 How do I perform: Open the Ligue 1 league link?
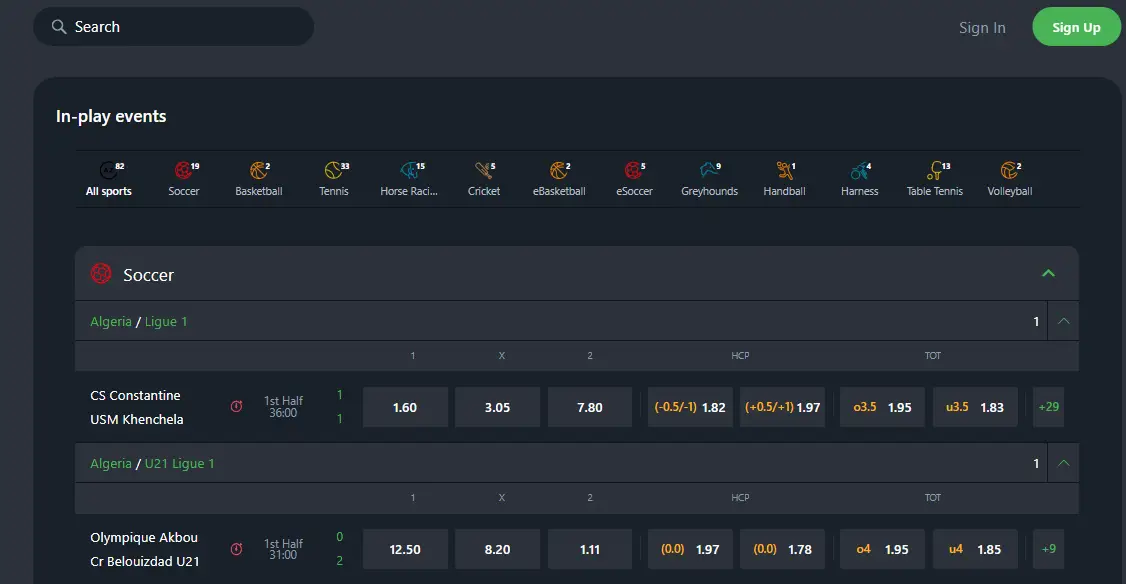pyautogui.click(x=166, y=322)
